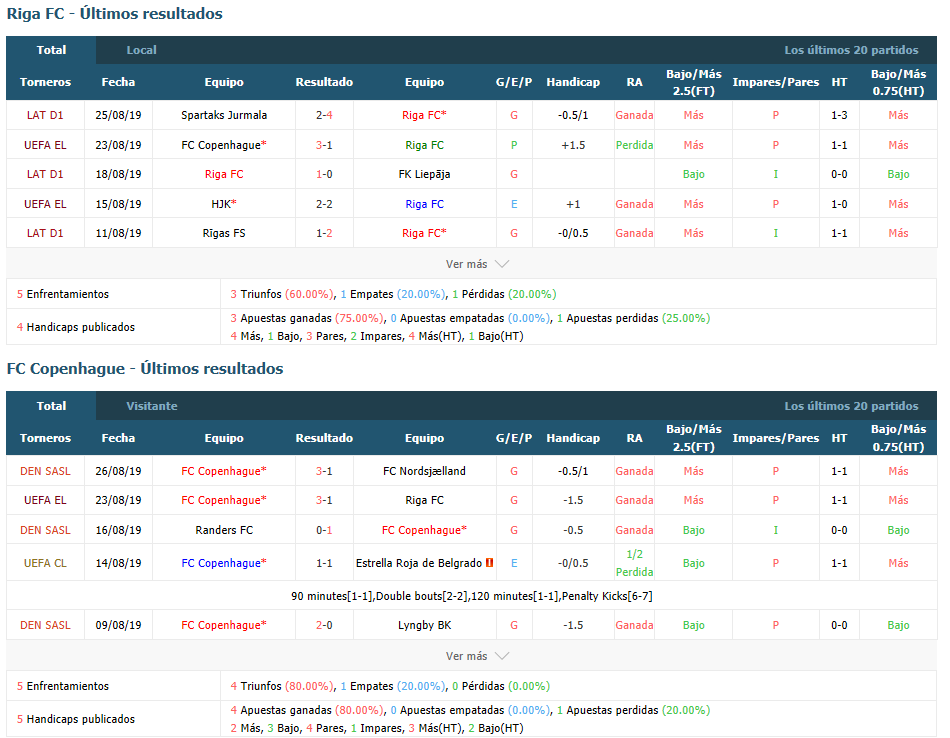Open Visitante tab in FC Copenhague results

tap(151, 406)
